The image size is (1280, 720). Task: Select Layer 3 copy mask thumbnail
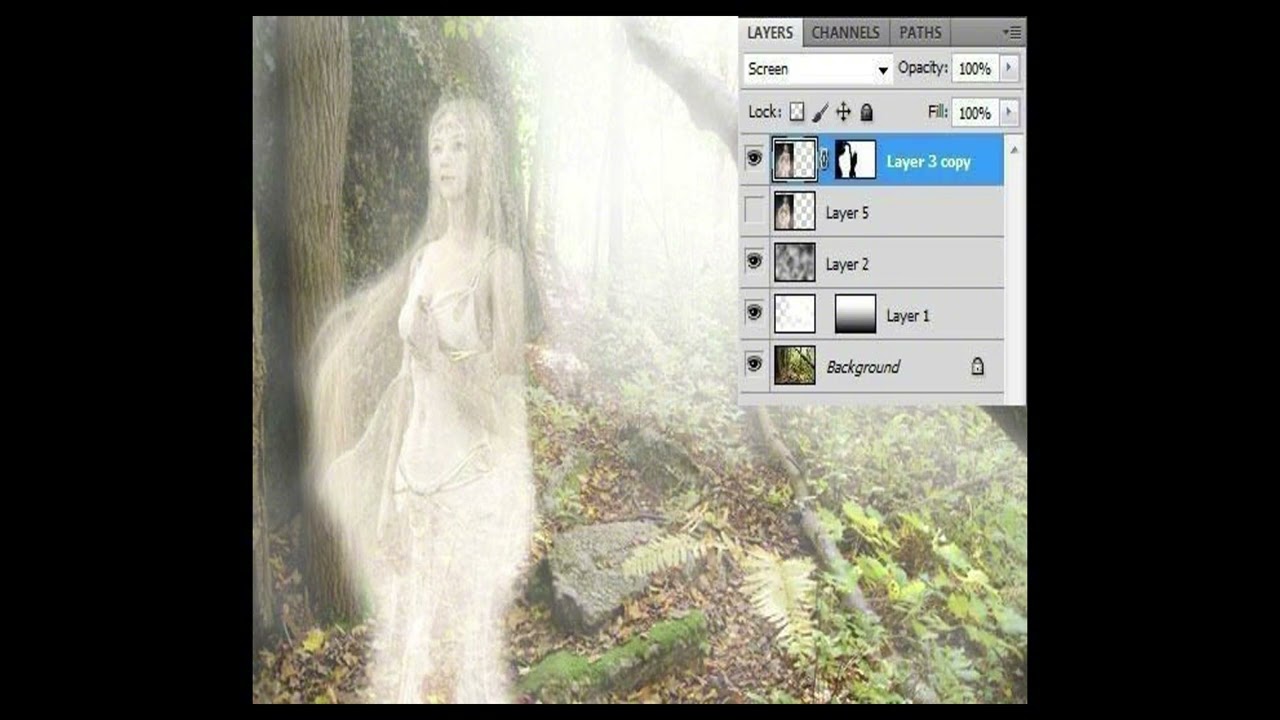coord(855,160)
